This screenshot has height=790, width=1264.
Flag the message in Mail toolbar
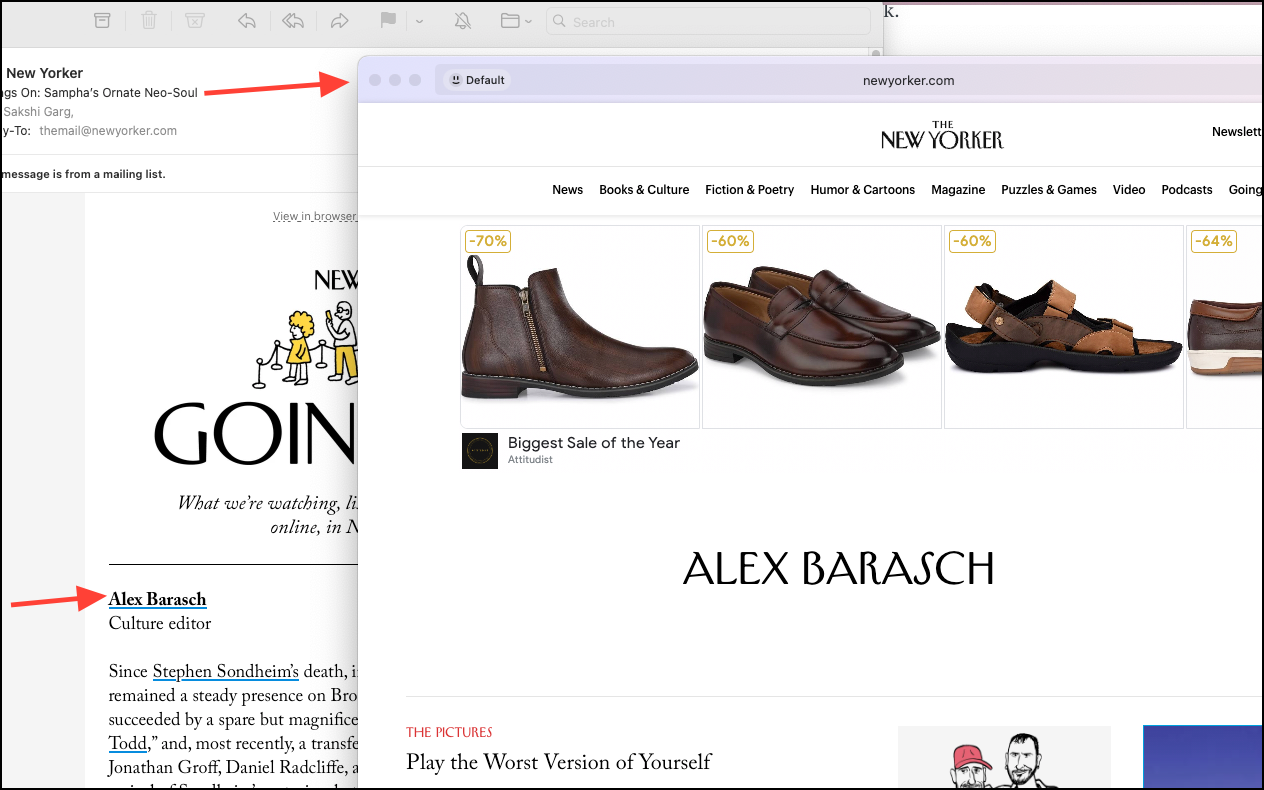click(x=388, y=21)
